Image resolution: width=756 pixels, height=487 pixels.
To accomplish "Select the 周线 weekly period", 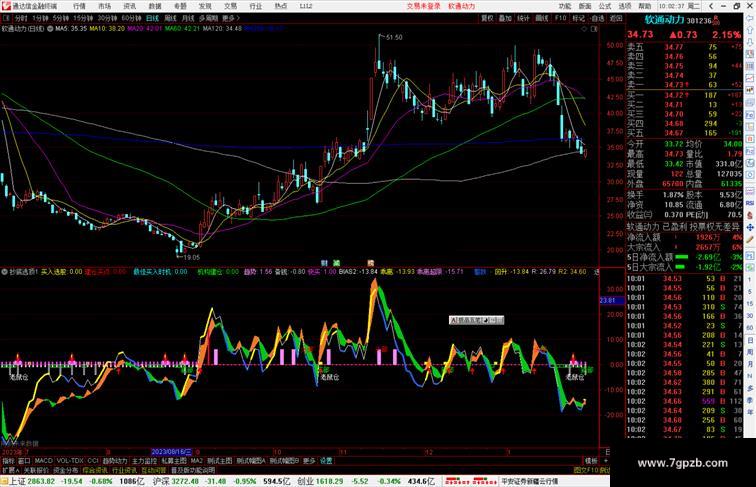I will coord(170,18).
